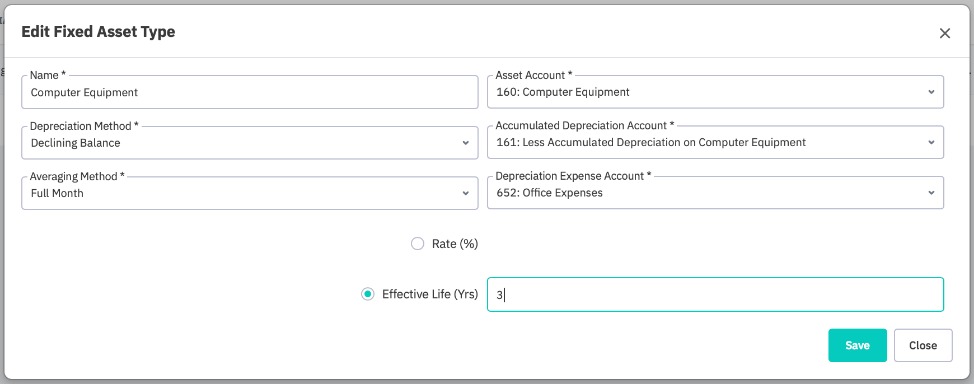Click the 652: Office Expenses account value
Image resolution: width=974 pixels, height=384 pixels.
[550, 193]
